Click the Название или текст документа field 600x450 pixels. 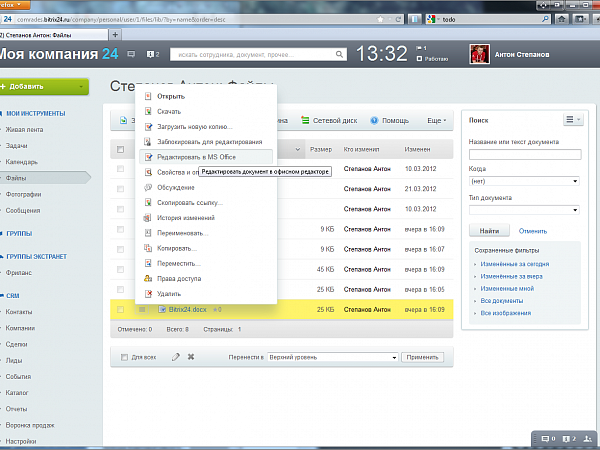tap(524, 154)
